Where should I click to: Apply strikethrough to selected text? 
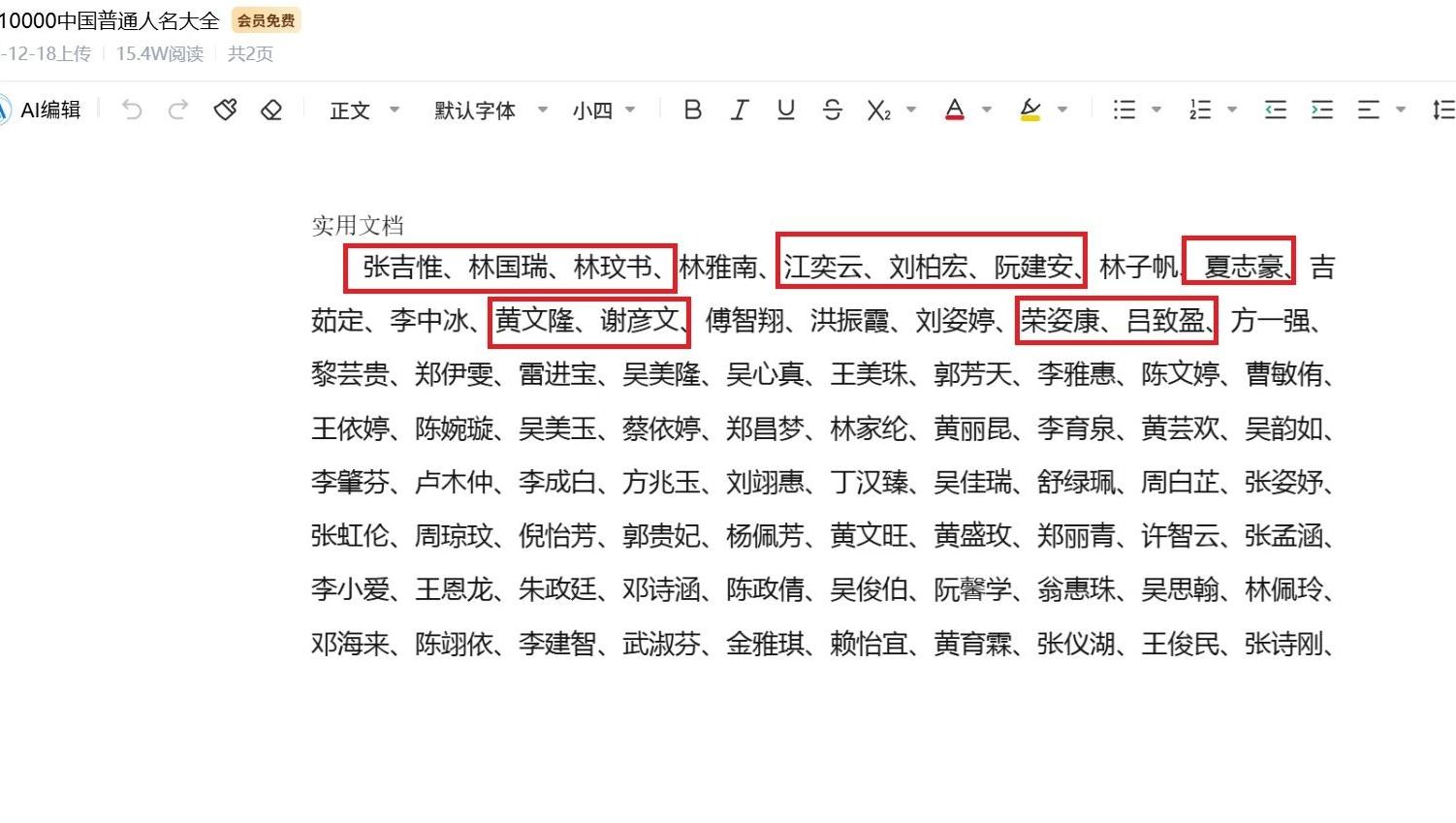832,110
